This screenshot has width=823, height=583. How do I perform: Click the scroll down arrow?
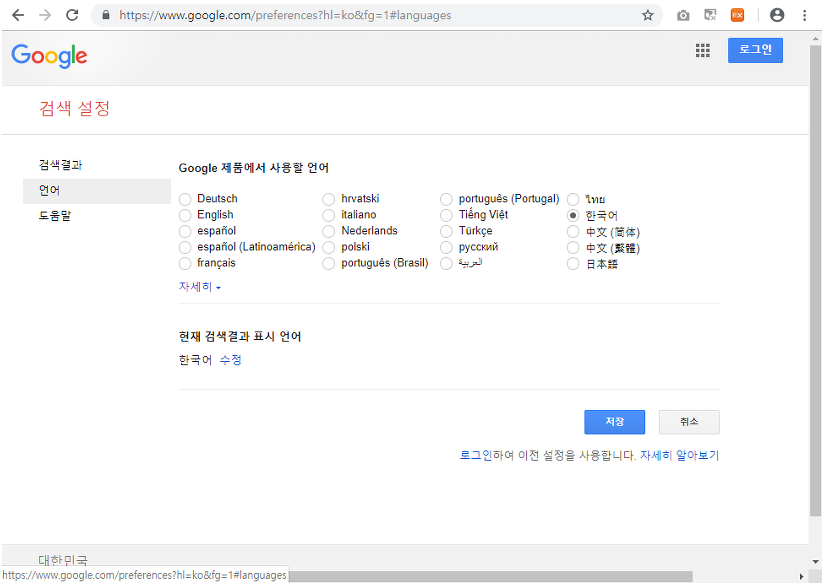click(815, 563)
